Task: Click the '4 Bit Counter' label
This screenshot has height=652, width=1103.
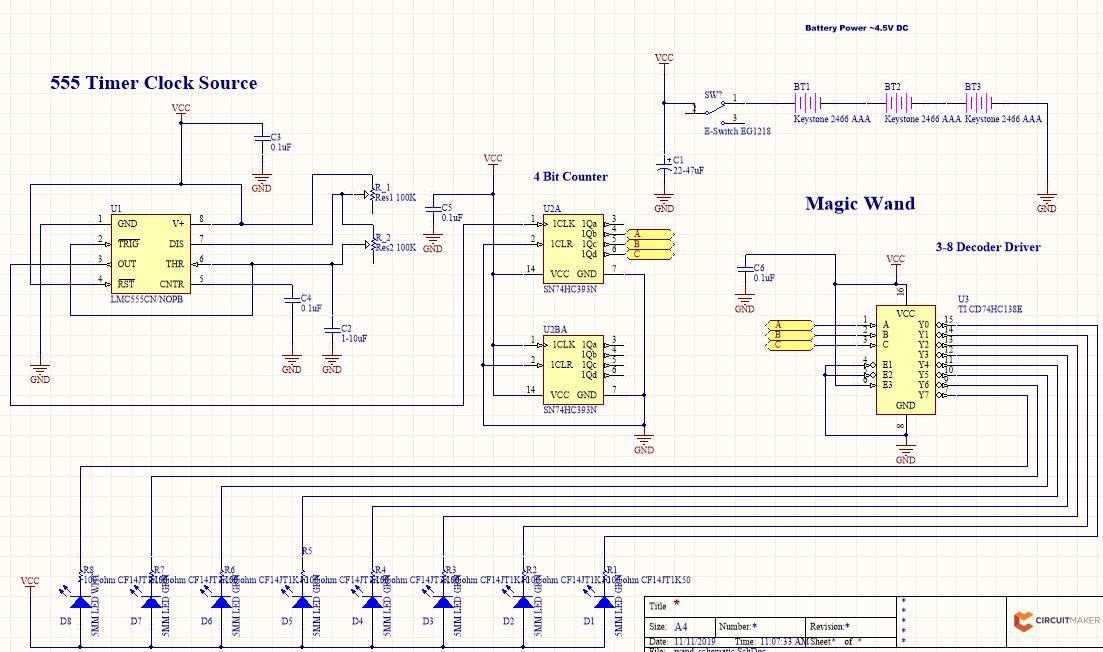Action: tap(570, 177)
